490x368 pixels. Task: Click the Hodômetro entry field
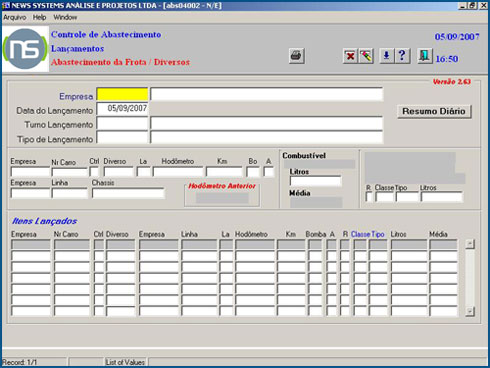(x=178, y=172)
